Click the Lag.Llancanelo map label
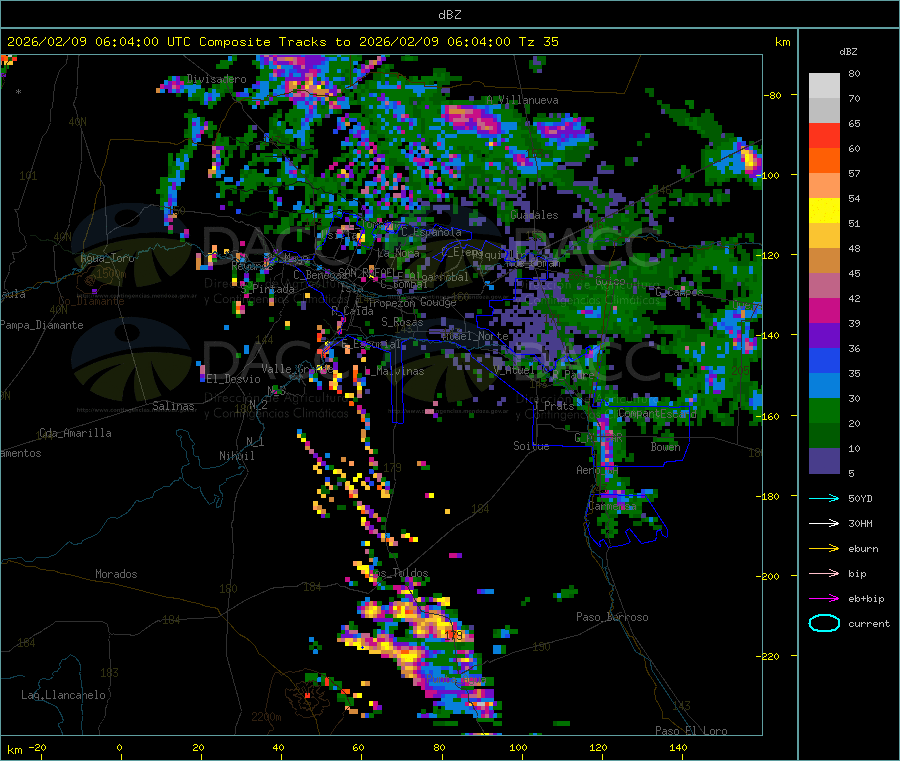This screenshot has width=900, height=761. 63,695
